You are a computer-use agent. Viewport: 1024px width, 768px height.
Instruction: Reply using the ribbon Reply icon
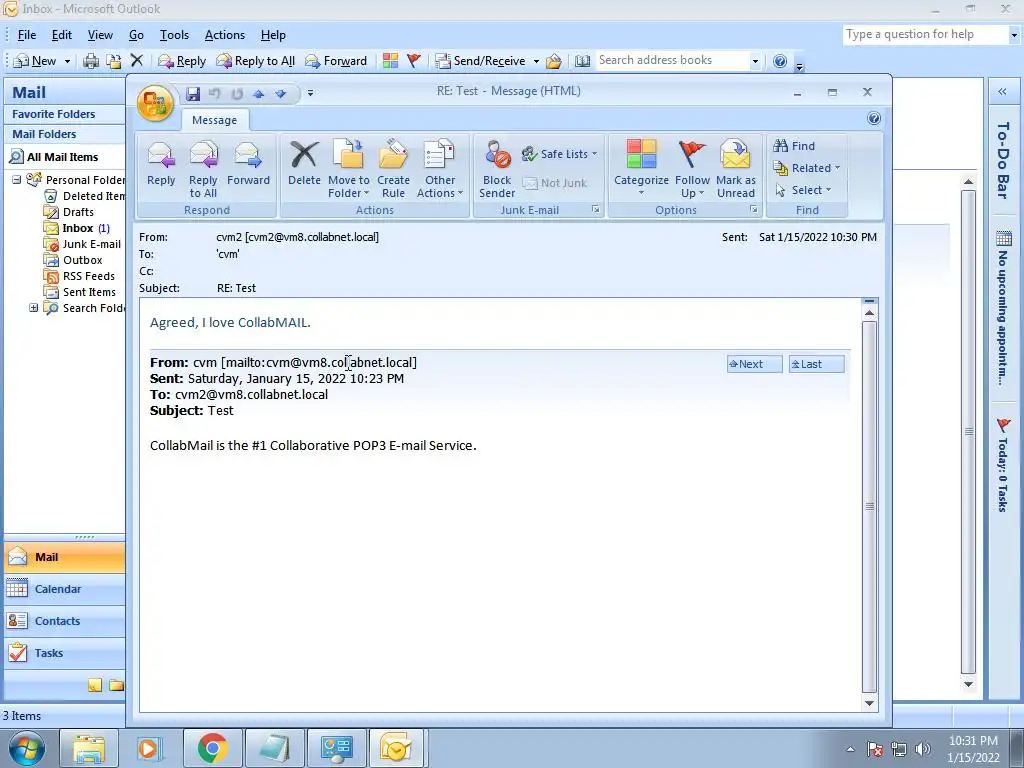click(x=161, y=163)
